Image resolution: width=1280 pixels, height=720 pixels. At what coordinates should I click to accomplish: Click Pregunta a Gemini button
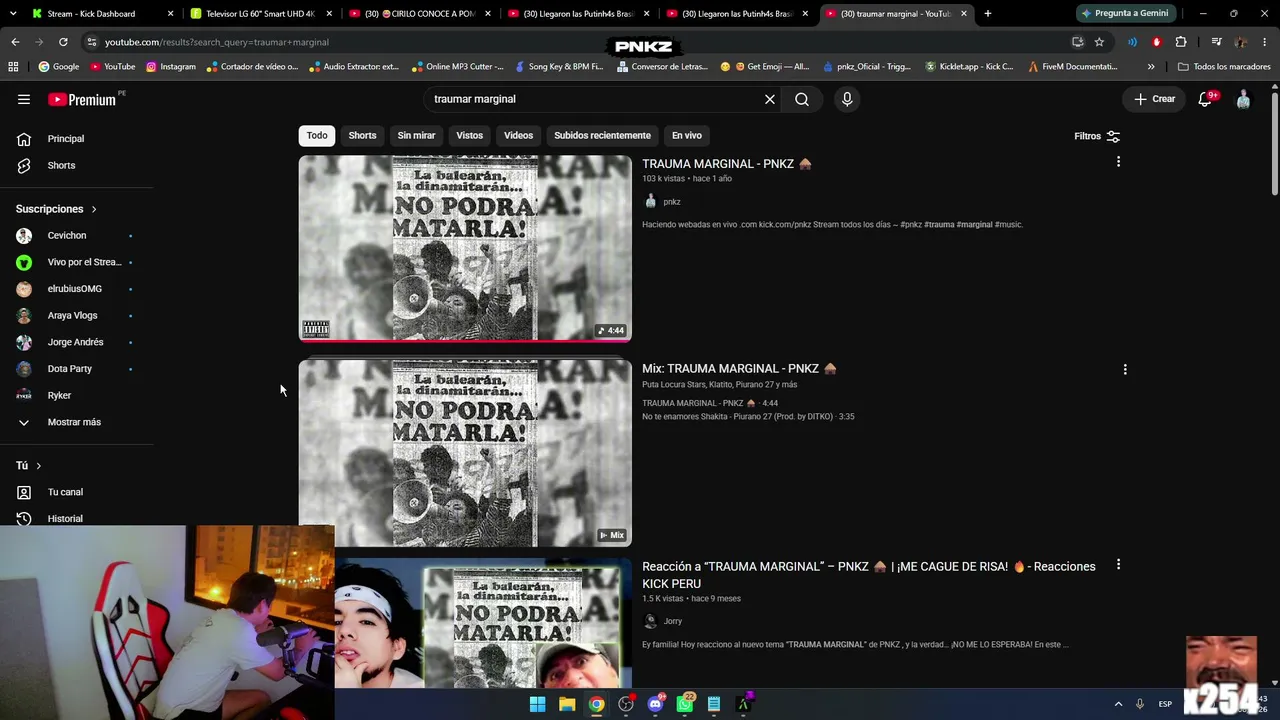[x=1125, y=14]
